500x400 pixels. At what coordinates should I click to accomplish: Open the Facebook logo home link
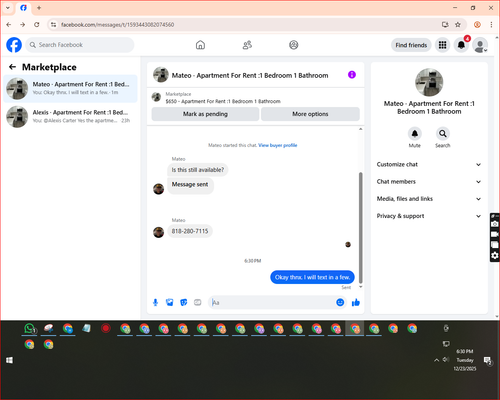(x=14, y=45)
